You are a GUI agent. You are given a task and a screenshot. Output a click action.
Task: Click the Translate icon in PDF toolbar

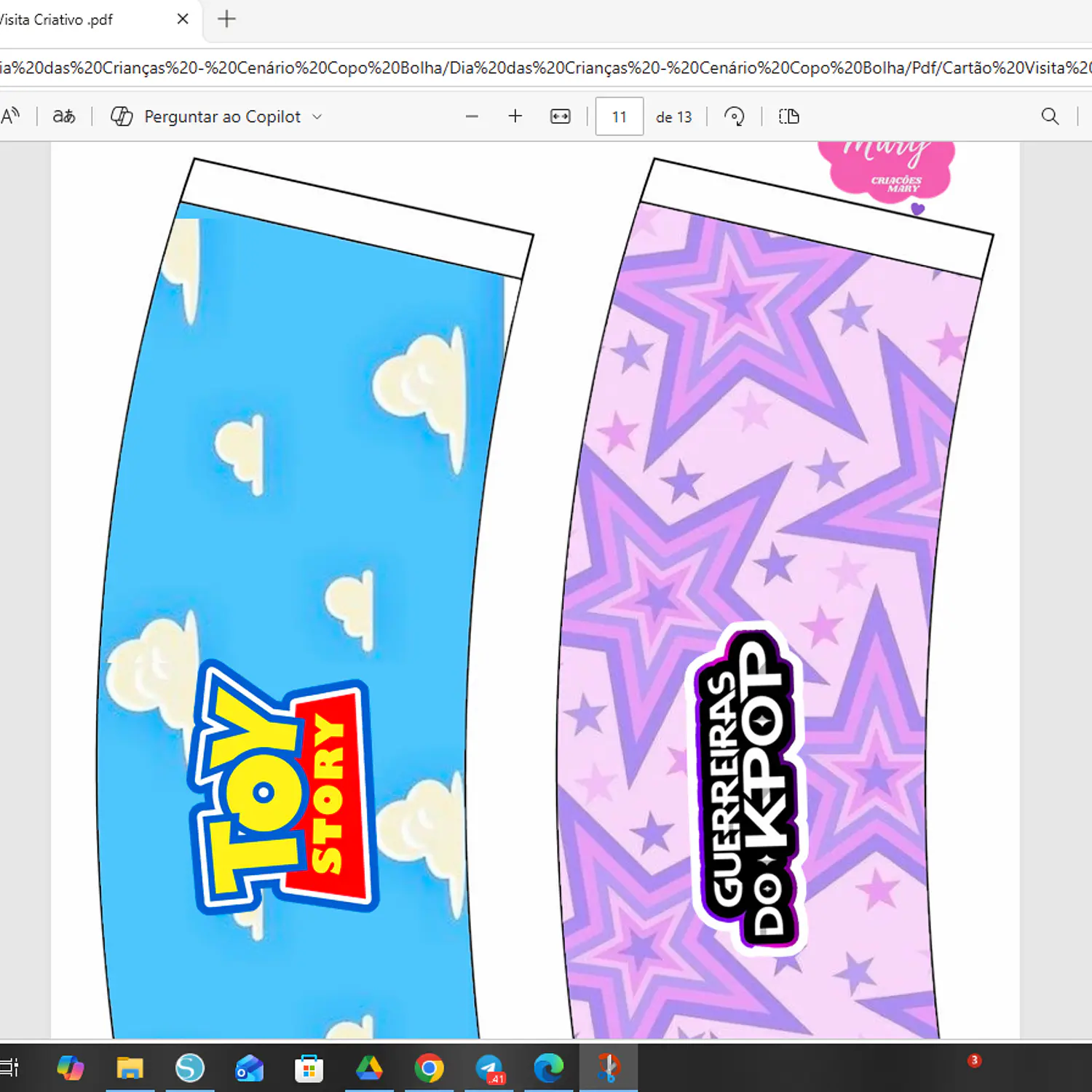point(64,116)
